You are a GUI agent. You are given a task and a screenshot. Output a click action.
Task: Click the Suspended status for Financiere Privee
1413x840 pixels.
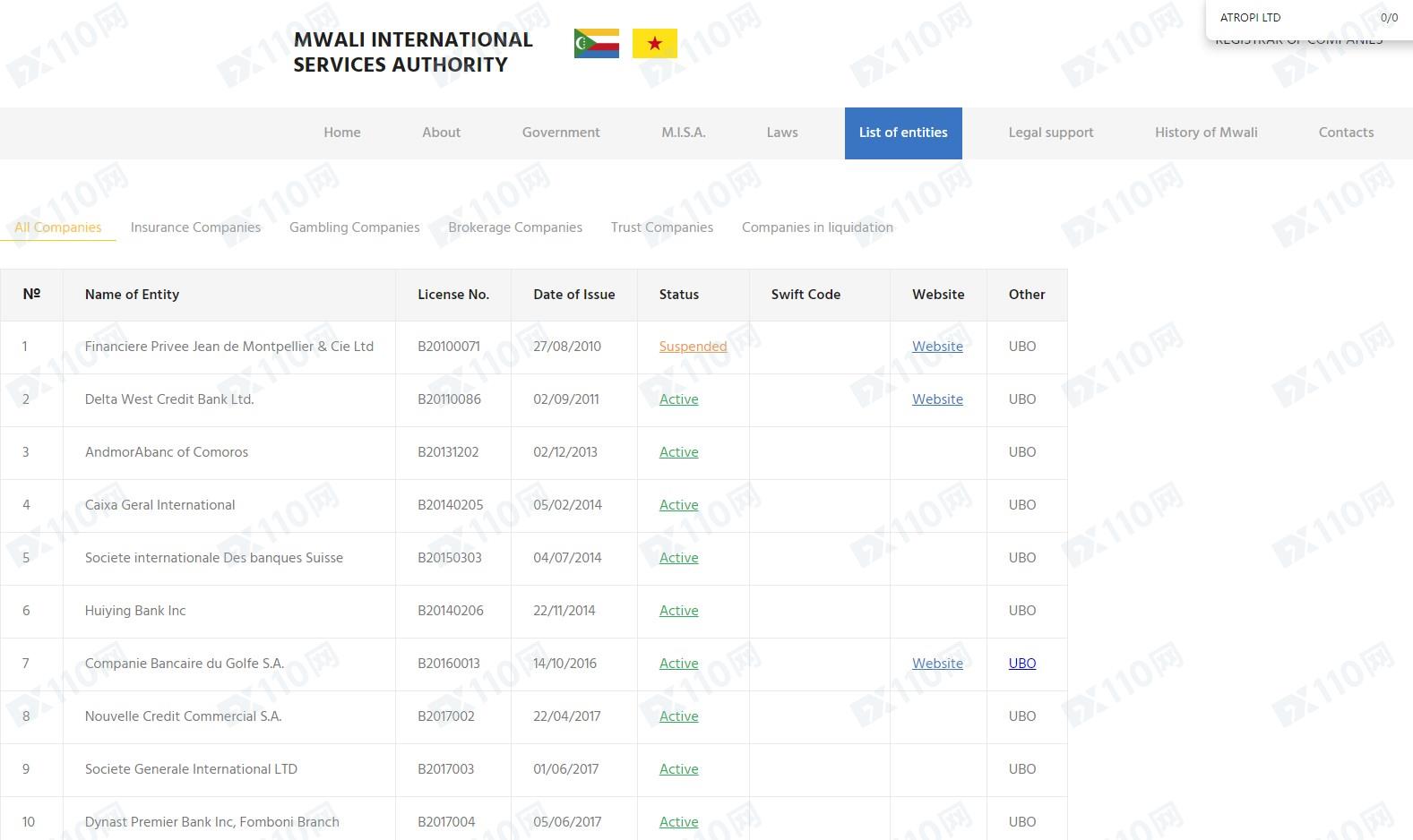693,347
